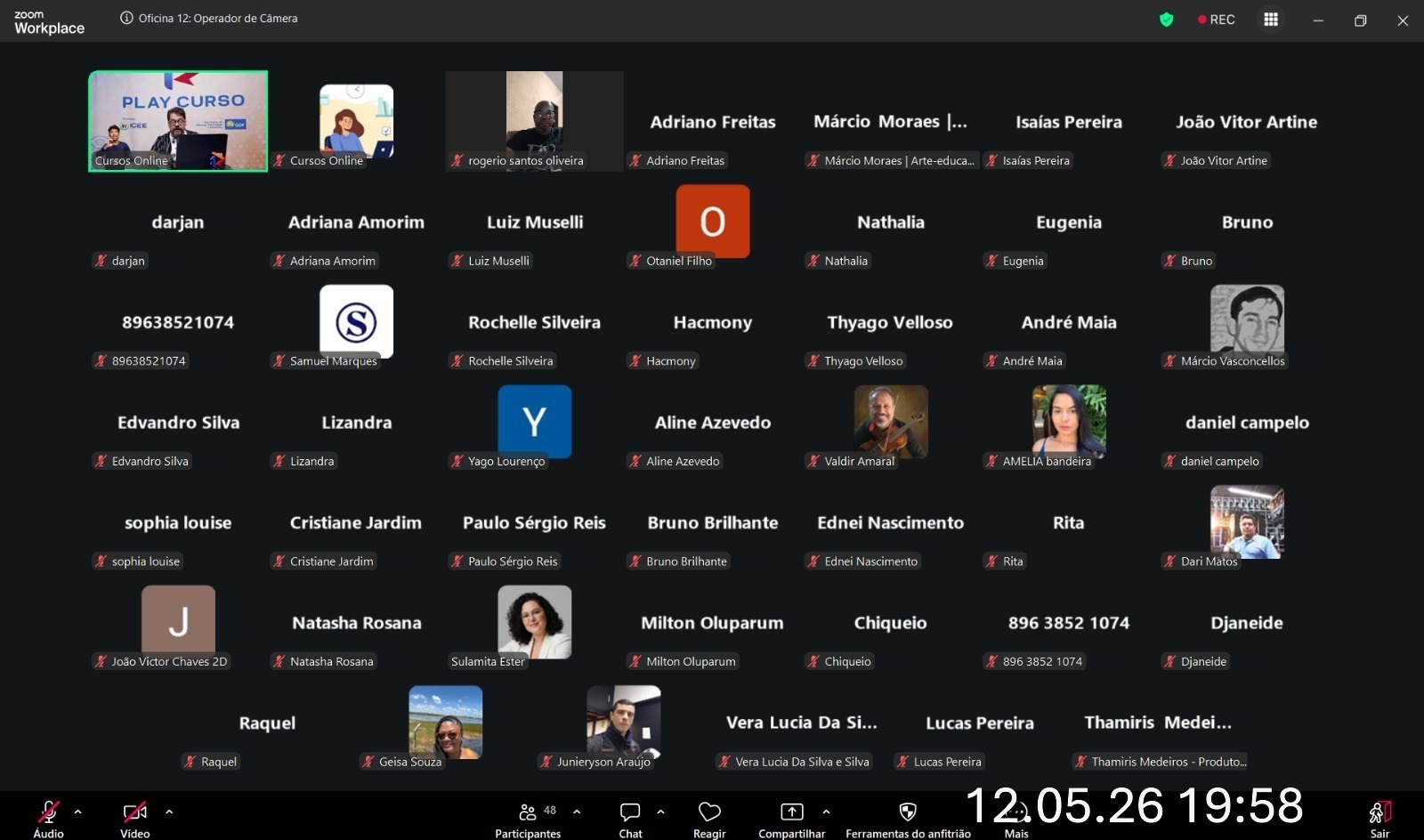1424x840 pixels.
Task: Open the grid view layout icon
Action: [x=1271, y=20]
